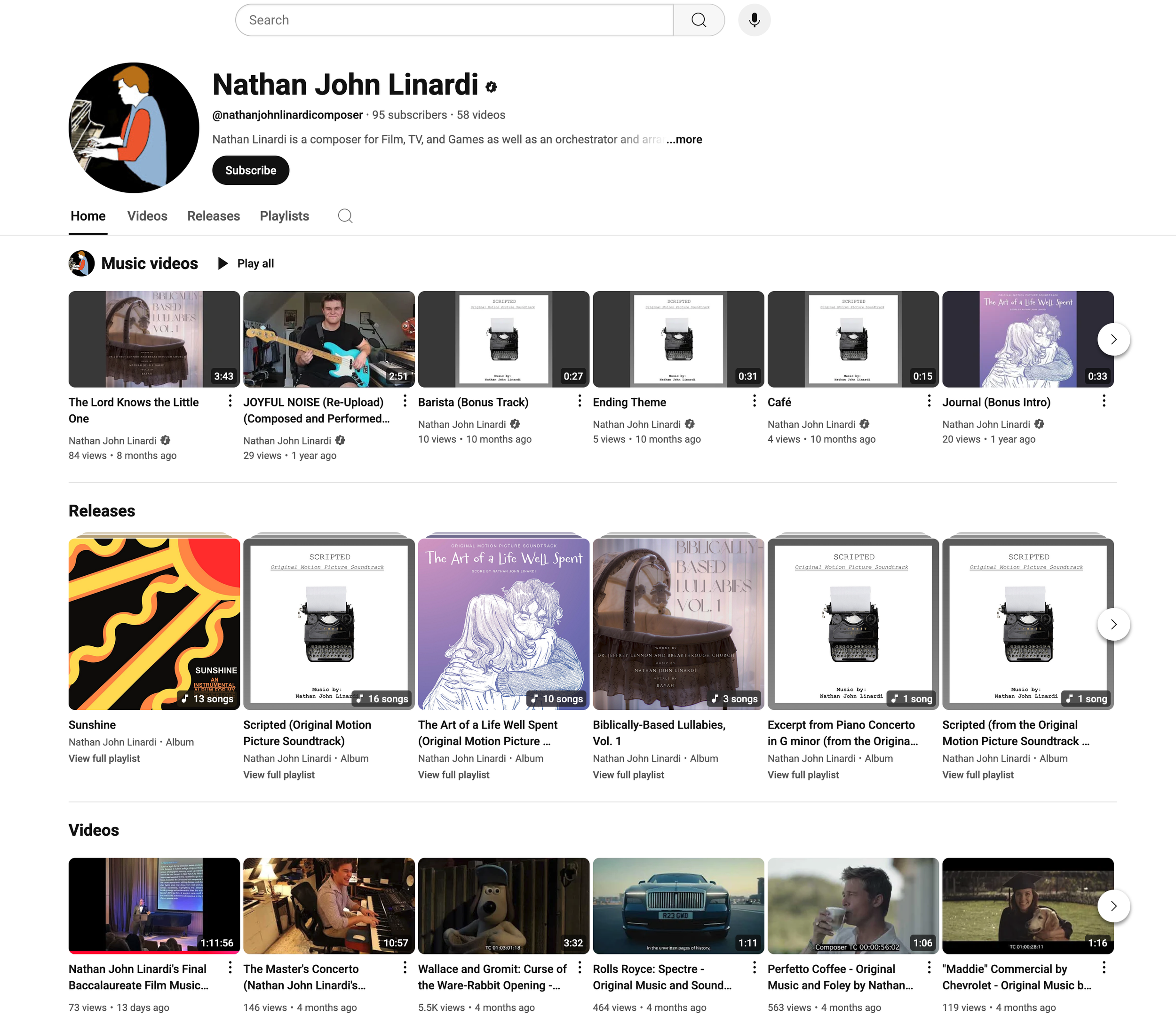1176x1024 pixels.
Task: Open three-dot menu for Barista (Bonus Track)
Action: [x=580, y=401]
